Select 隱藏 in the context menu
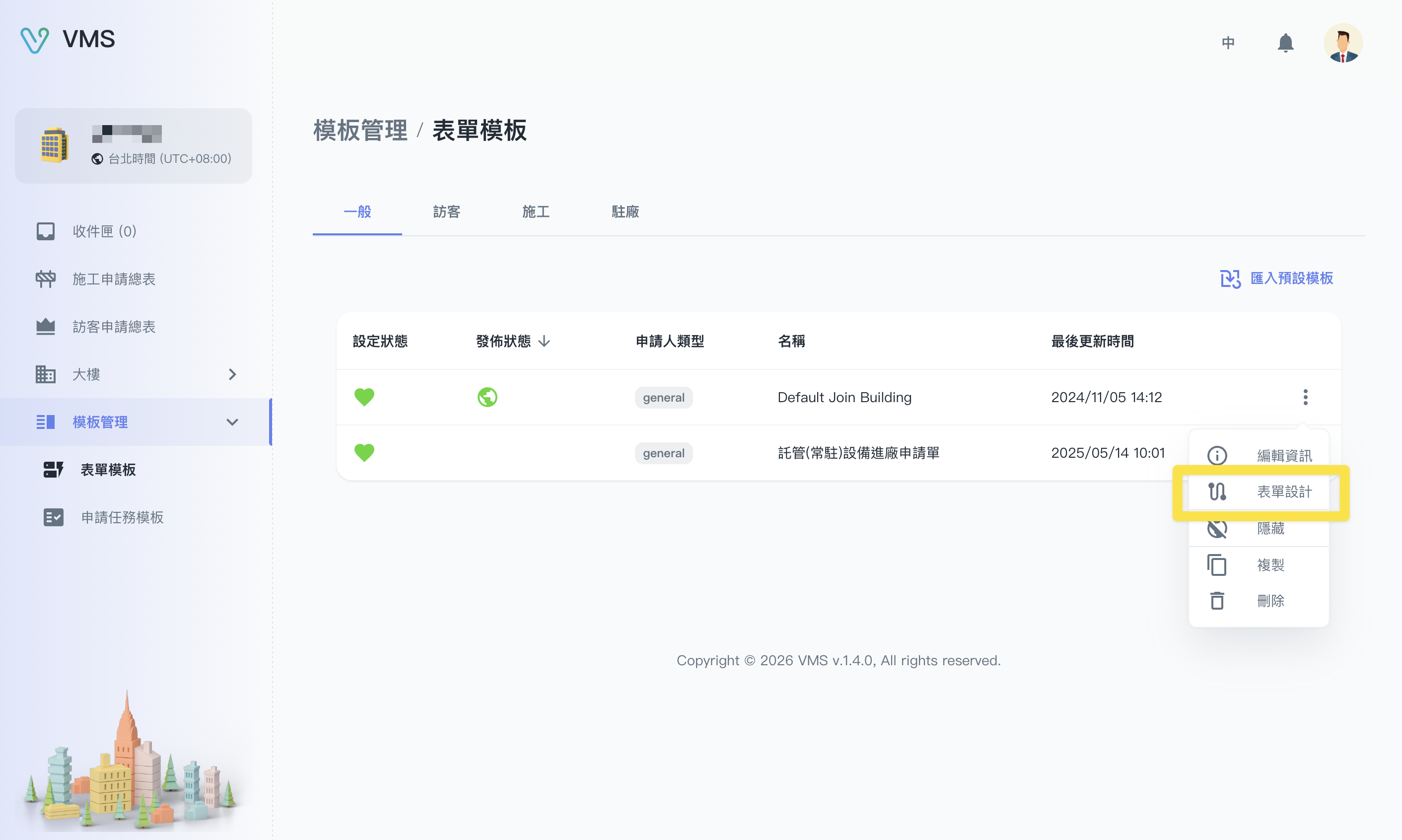The height and width of the screenshot is (840, 1402). tap(1269, 529)
